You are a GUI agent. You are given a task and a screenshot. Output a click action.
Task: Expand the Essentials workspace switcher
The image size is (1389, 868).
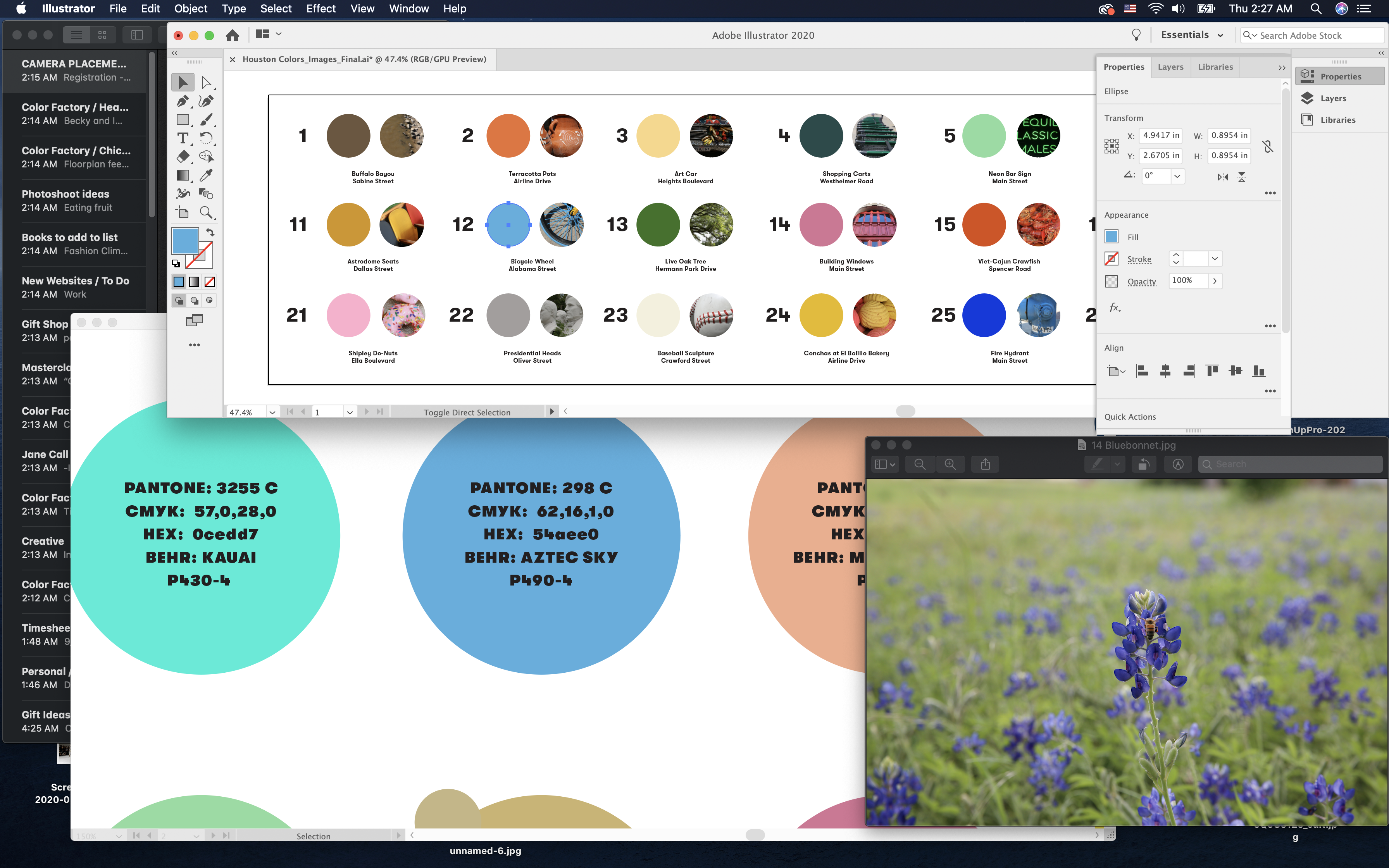[1192, 35]
